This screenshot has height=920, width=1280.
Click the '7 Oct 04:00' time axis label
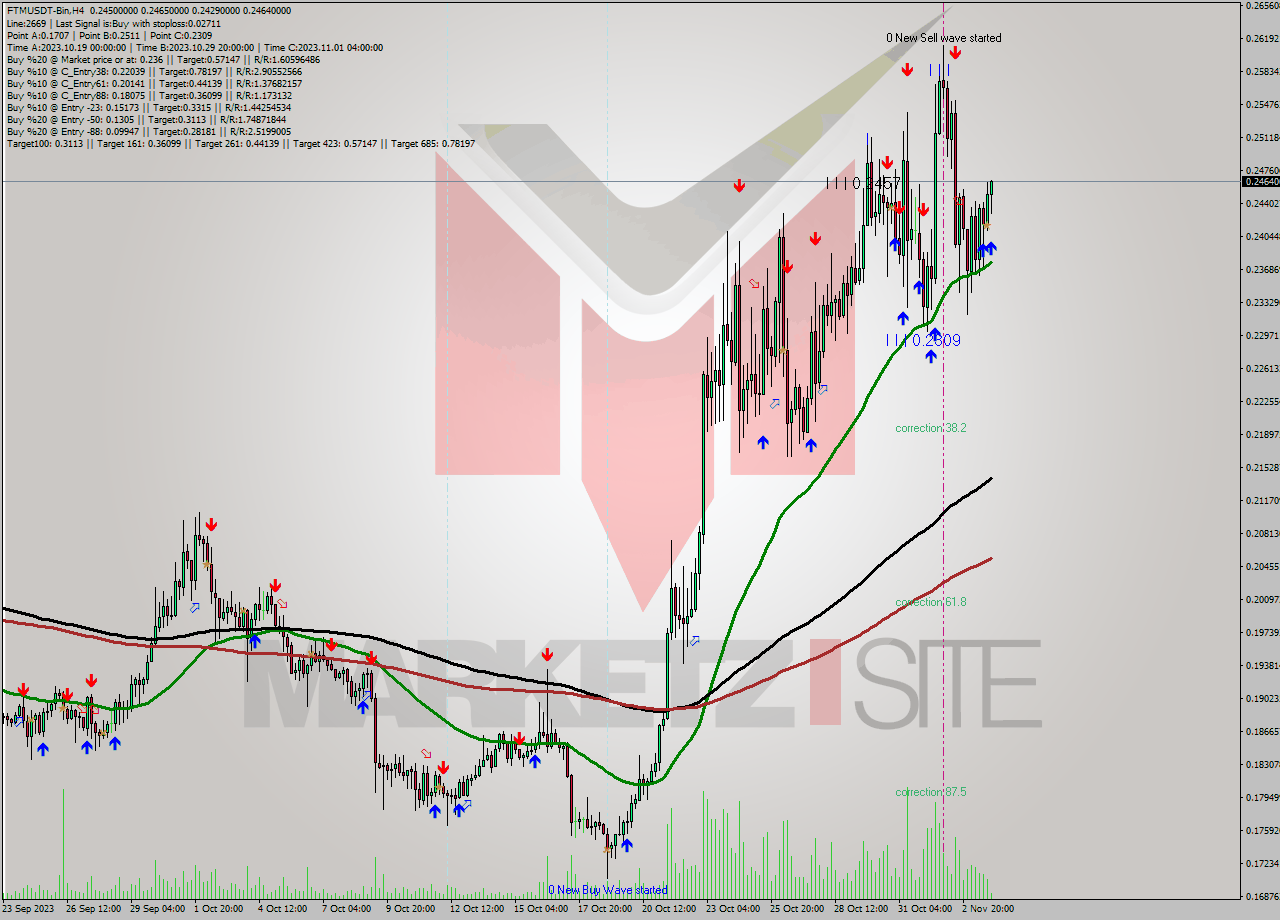[x=346, y=909]
